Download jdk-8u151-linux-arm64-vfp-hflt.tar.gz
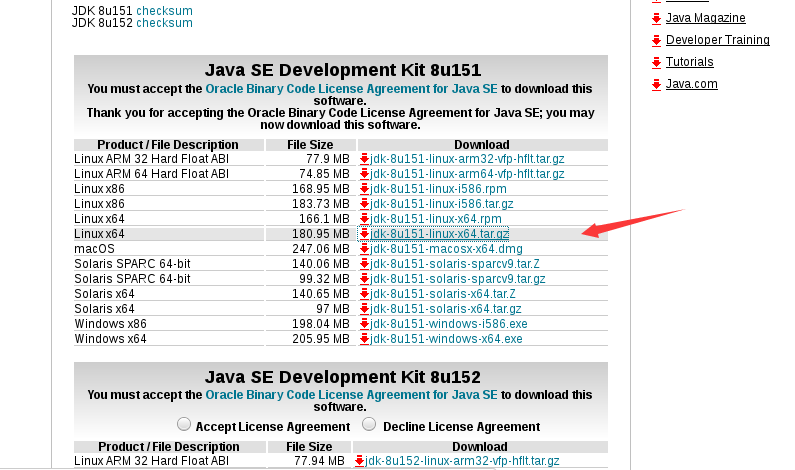This screenshot has width=795, height=470. pyautogui.click(x=467, y=174)
